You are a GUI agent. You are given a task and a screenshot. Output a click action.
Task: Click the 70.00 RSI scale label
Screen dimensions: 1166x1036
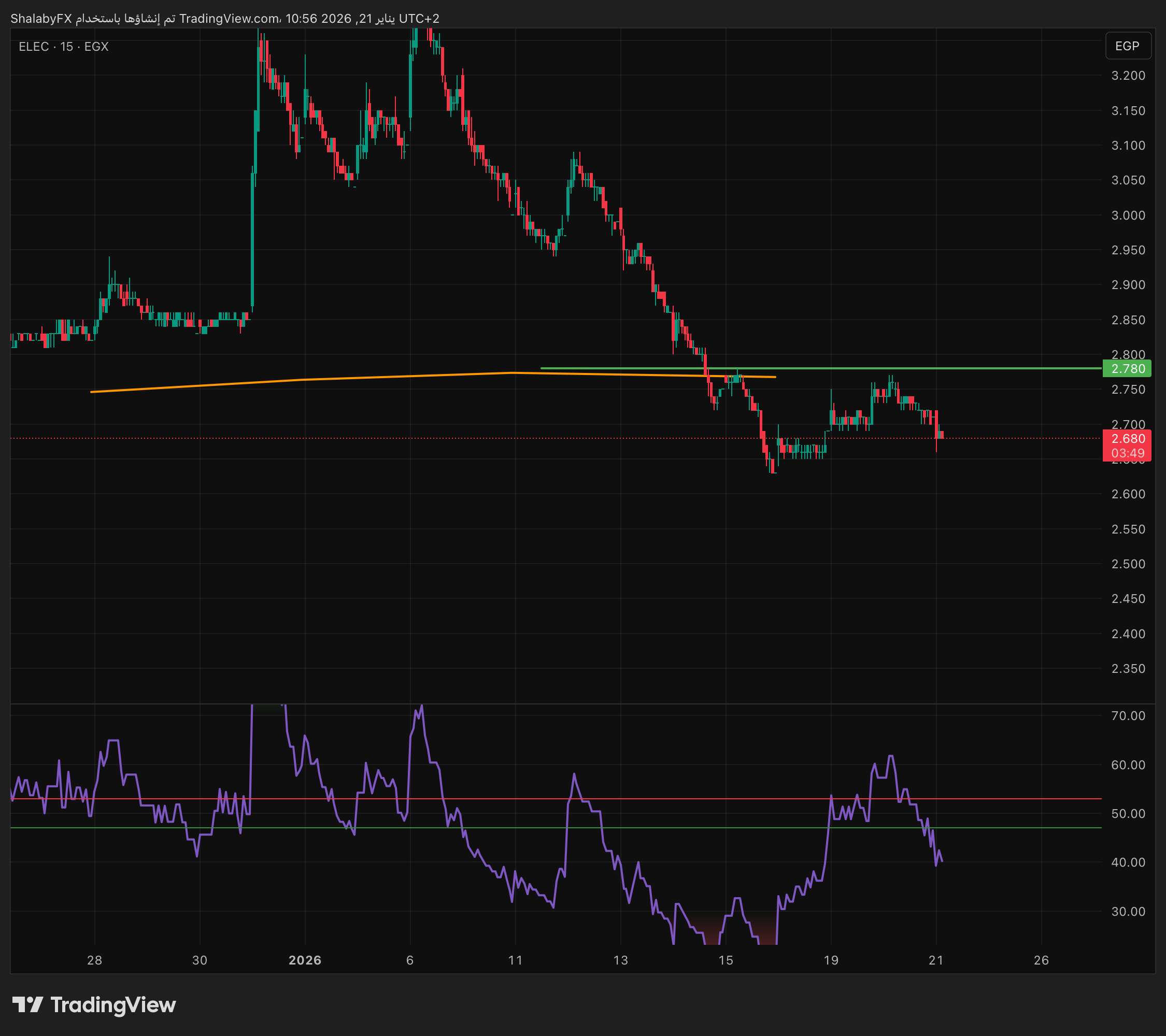(1128, 715)
